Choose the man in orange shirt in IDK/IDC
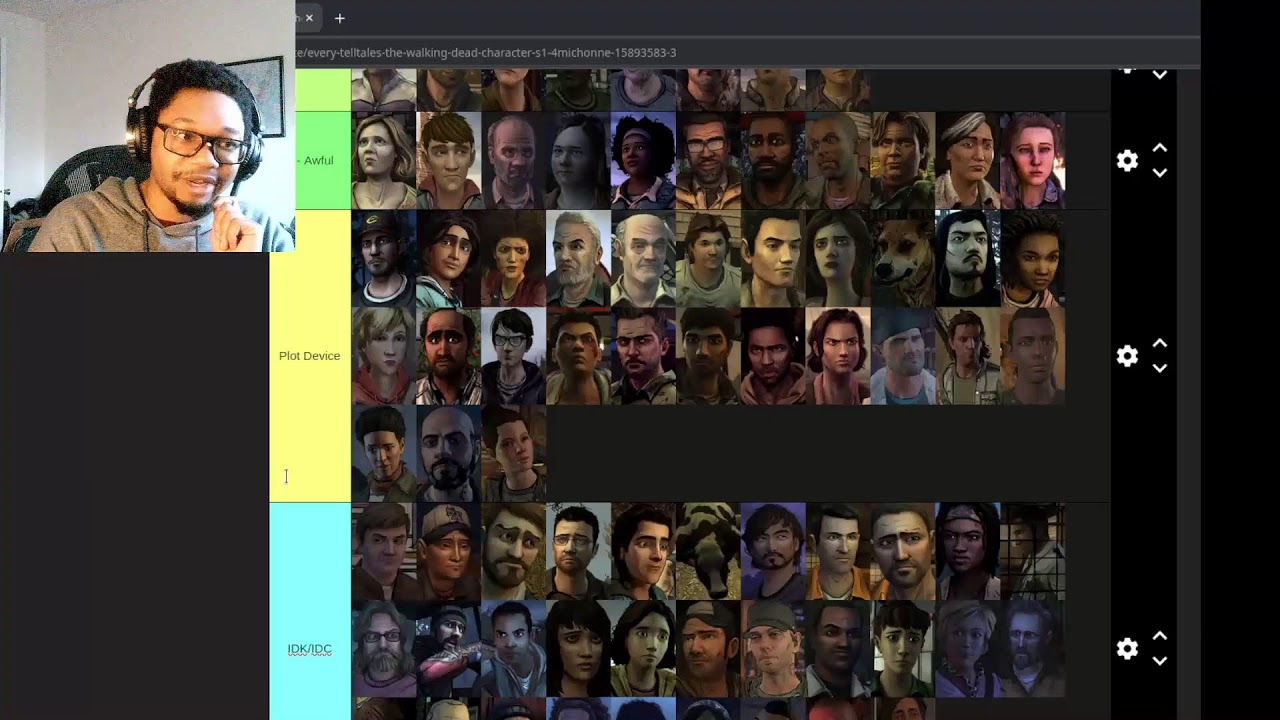The width and height of the screenshot is (1280, 720). click(838, 551)
